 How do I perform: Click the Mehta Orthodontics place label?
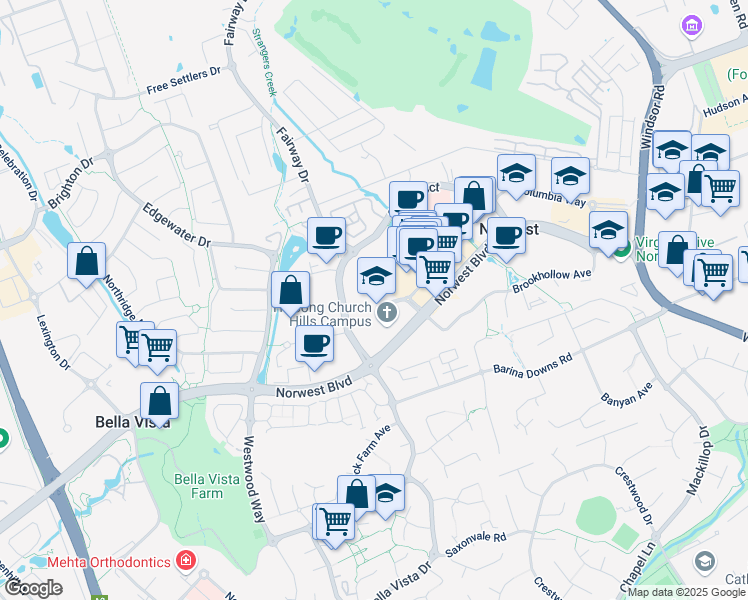[109, 562]
